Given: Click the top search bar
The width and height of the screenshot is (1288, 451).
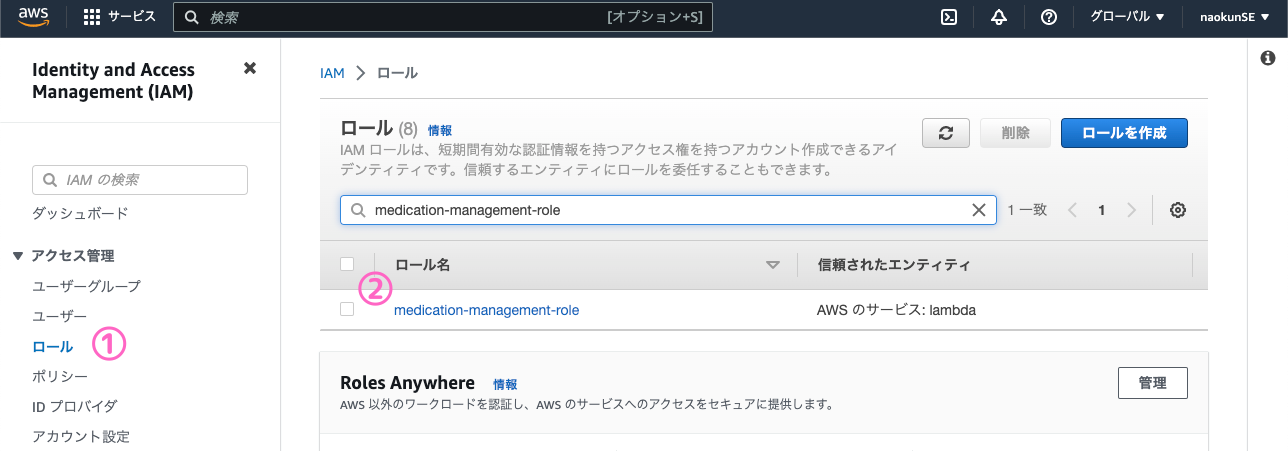Looking at the screenshot, I should click(443, 17).
